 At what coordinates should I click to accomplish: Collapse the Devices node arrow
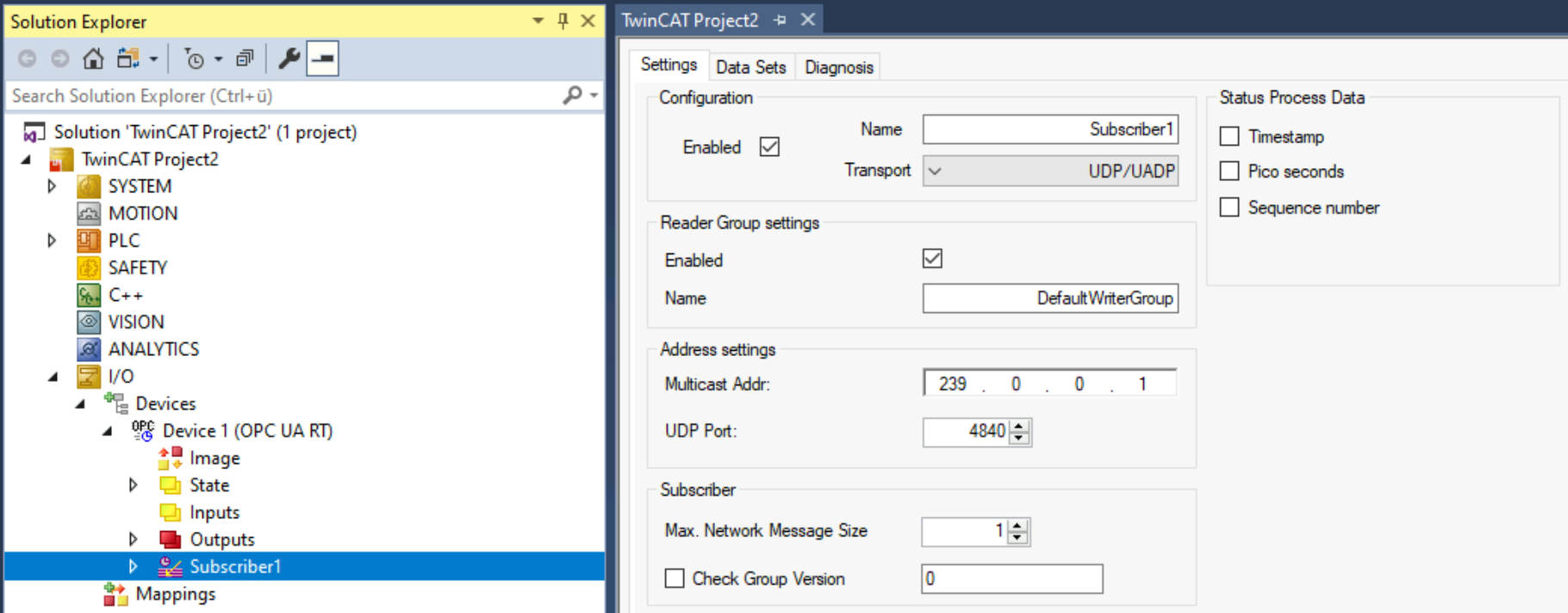(81, 403)
